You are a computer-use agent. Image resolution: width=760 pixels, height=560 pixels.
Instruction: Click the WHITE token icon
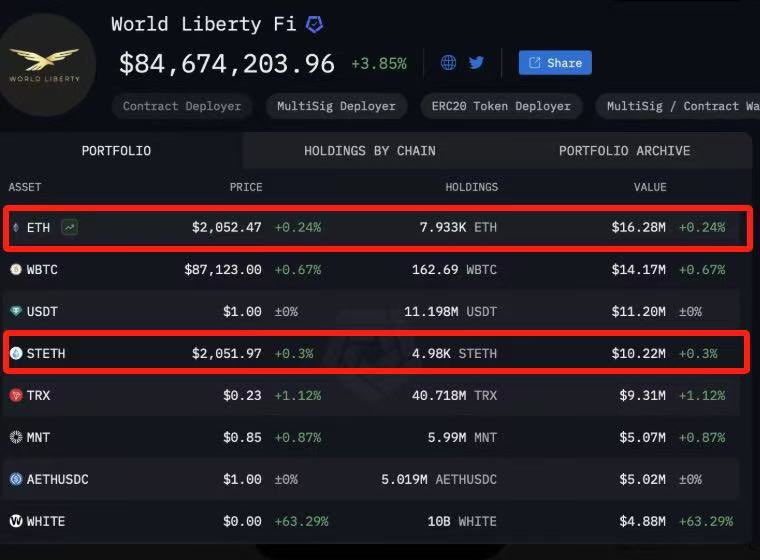point(16,521)
